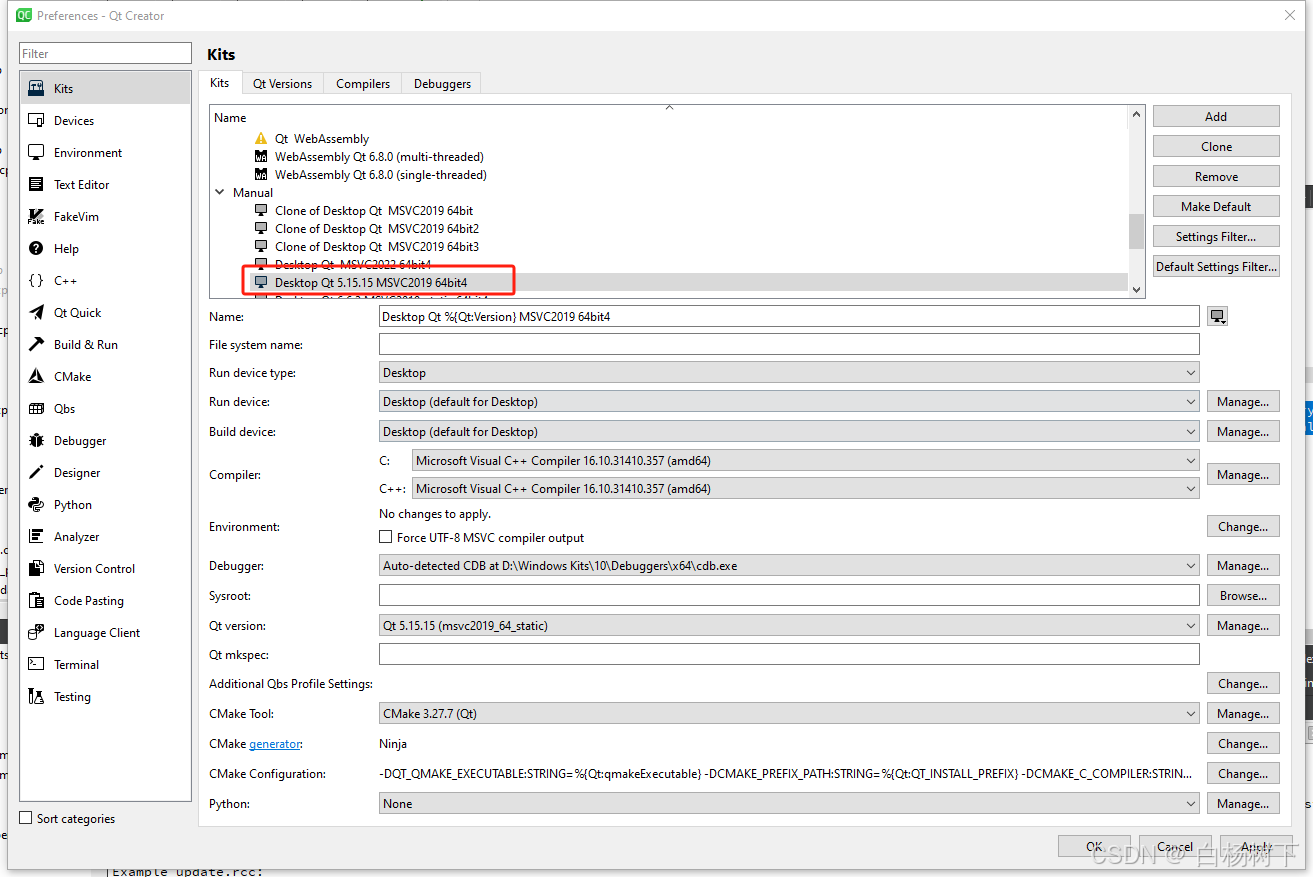Follow the CMake generator link
The width and height of the screenshot is (1313, 877).
(275, 744)
